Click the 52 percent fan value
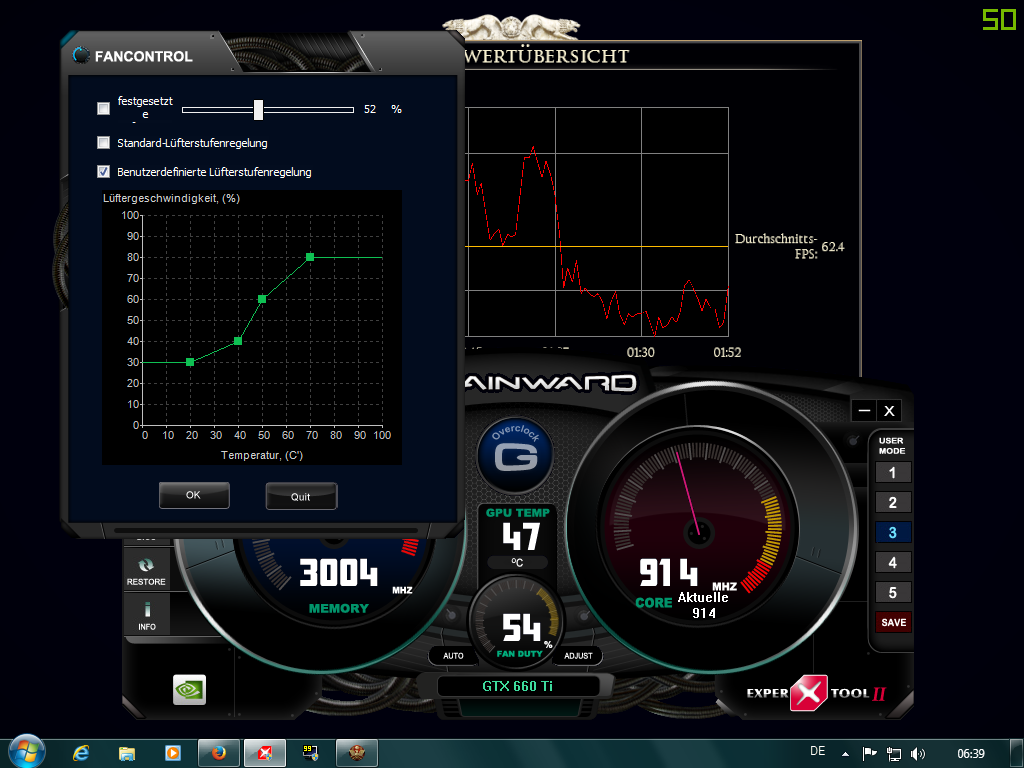The width and height of the screenshot is (1024, 768). [370, 109]
